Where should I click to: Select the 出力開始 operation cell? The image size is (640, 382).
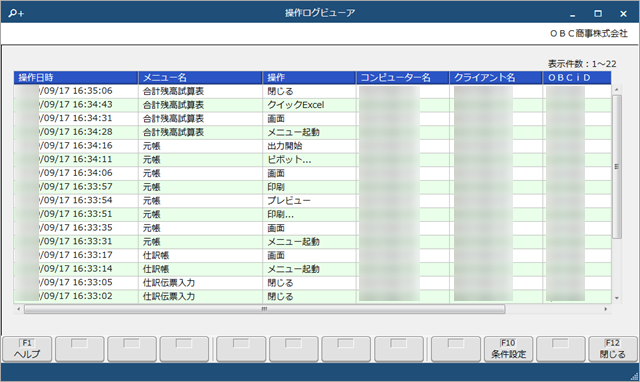pos(309,146)
